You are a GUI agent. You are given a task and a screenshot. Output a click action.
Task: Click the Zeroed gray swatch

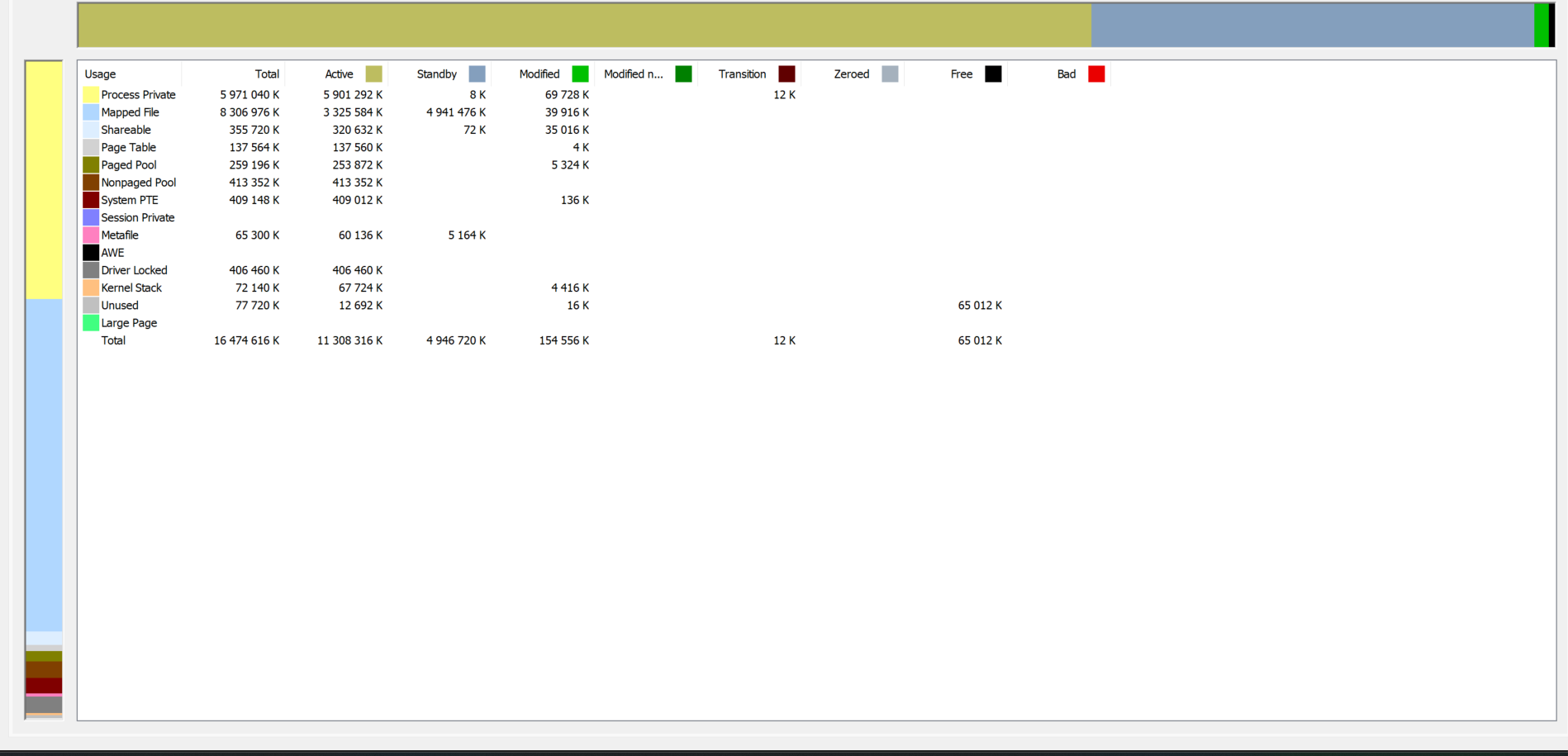click(x=890, y=74)
